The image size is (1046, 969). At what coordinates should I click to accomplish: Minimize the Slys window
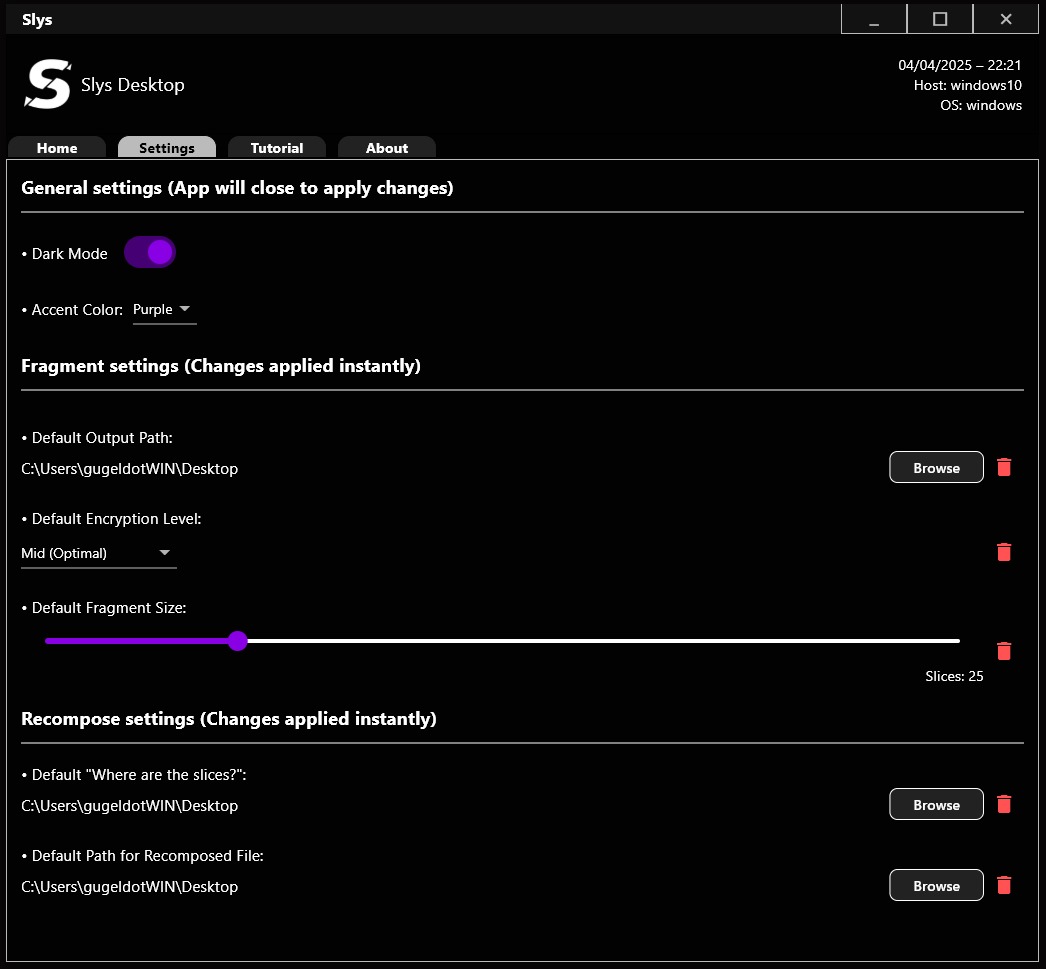click(x=874, y=19)
